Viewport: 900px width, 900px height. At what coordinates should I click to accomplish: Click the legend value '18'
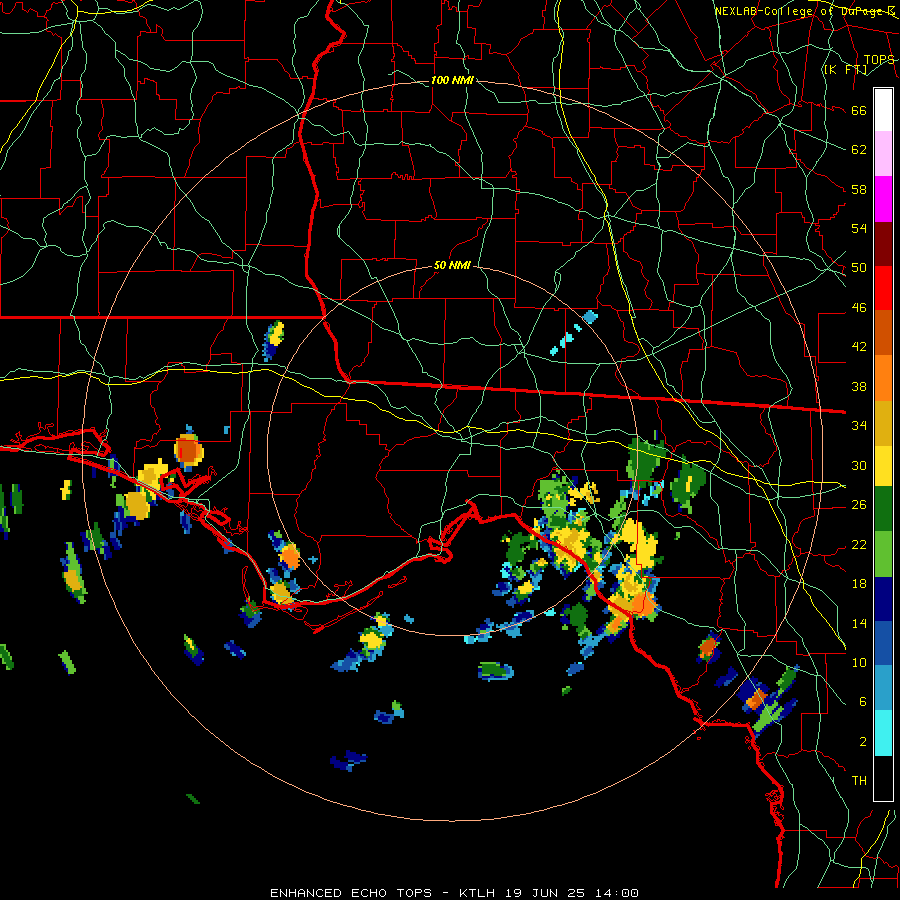tap(859, 584)
